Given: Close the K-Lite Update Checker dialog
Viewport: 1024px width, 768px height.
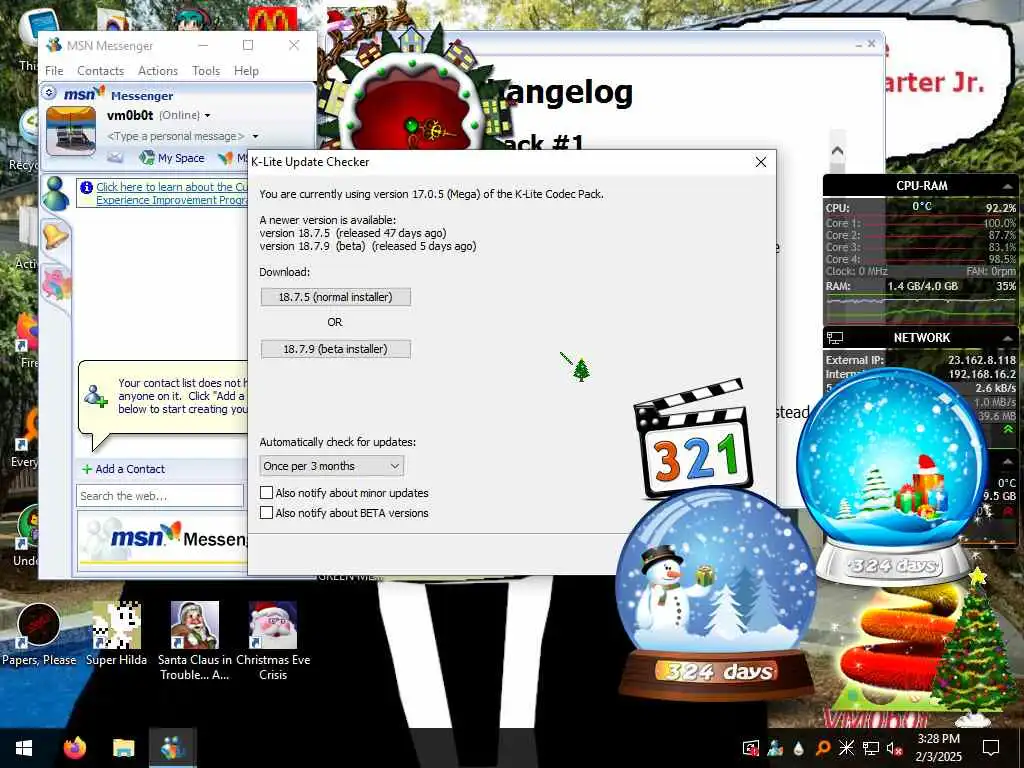Looking at the screenshot, I should click(x=761, y=162).
